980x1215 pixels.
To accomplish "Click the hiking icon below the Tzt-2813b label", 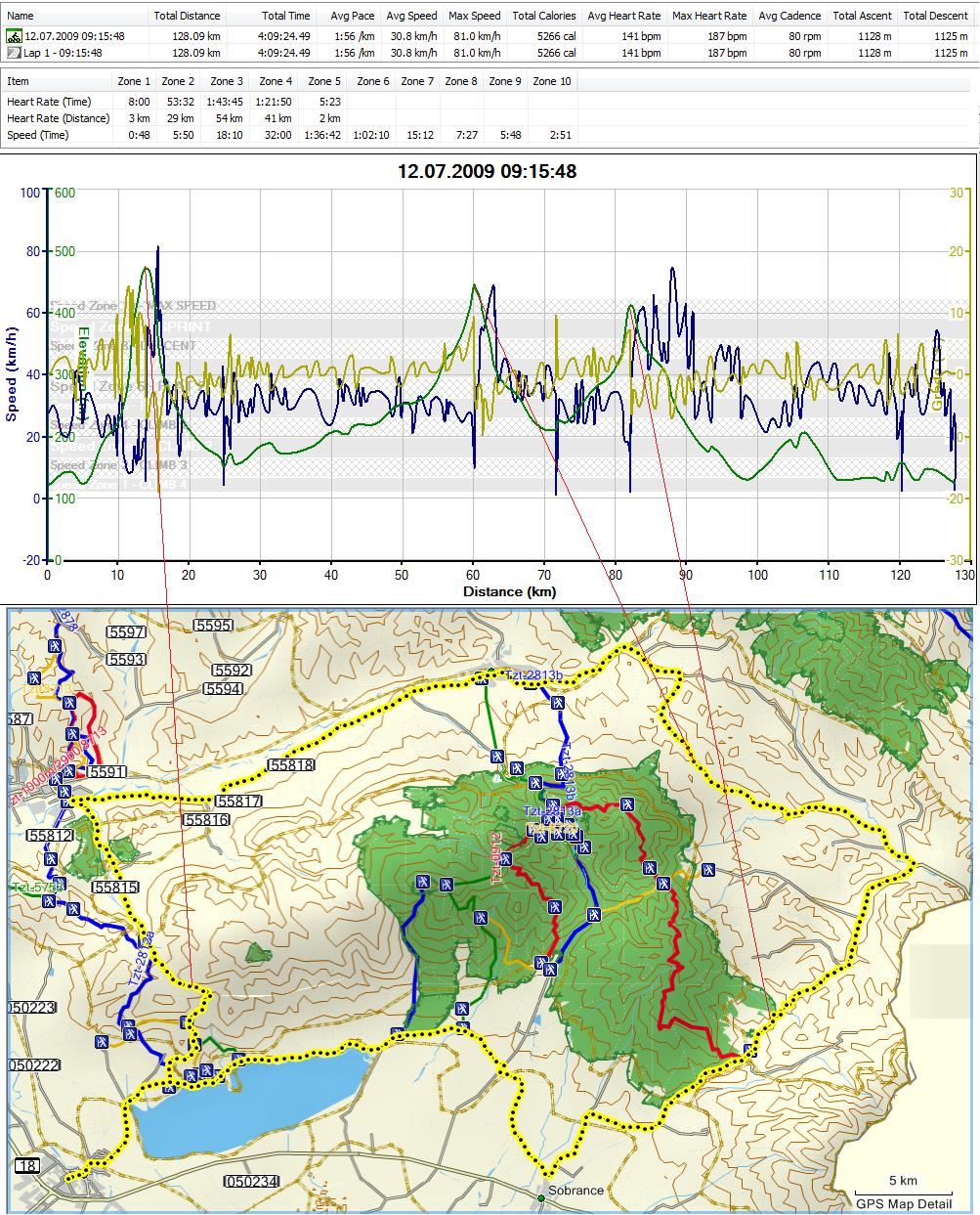I will pyautogui.click(x=559, y=702).
